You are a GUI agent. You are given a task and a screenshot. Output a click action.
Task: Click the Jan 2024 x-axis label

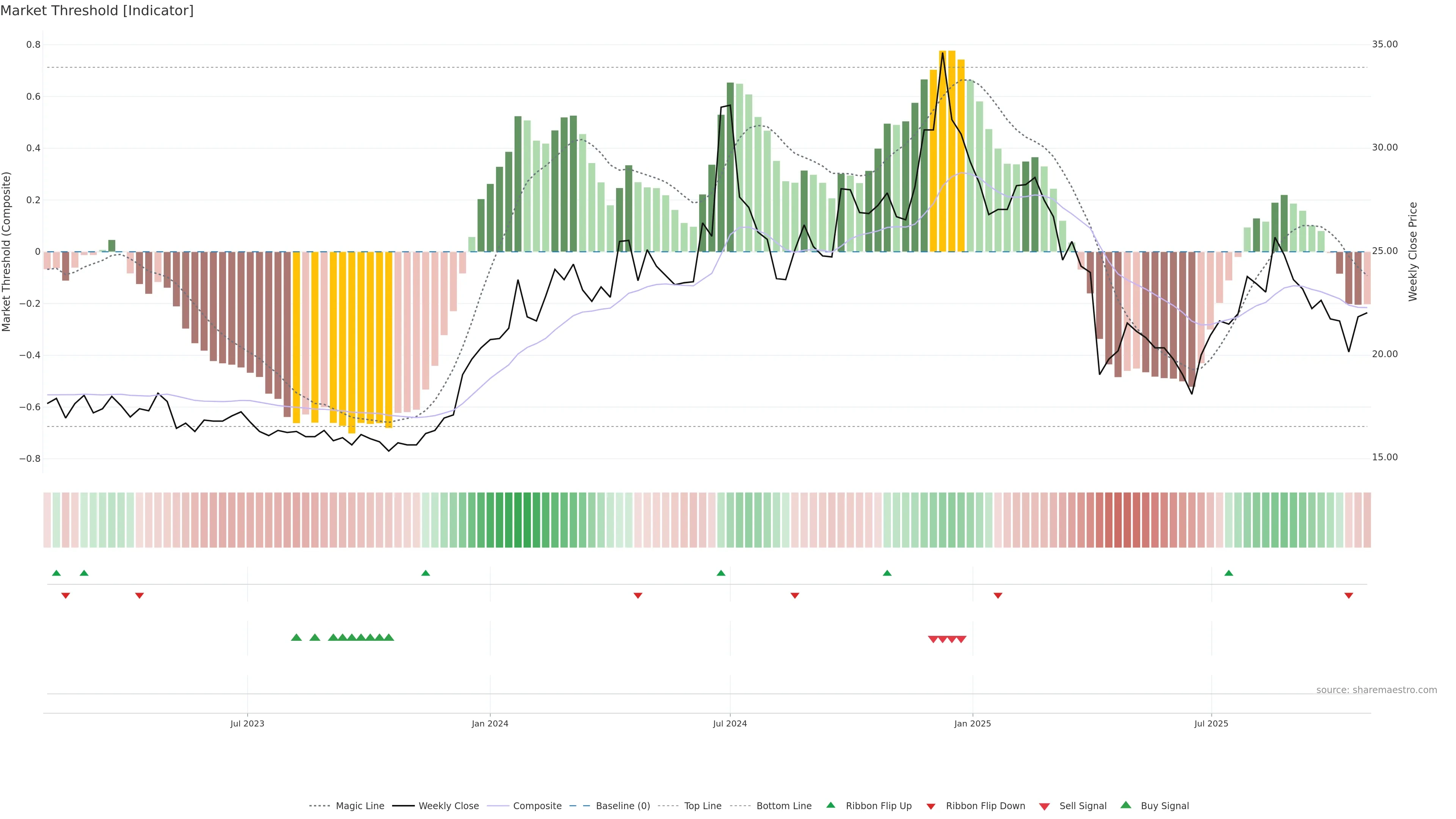tap(490, 723)
